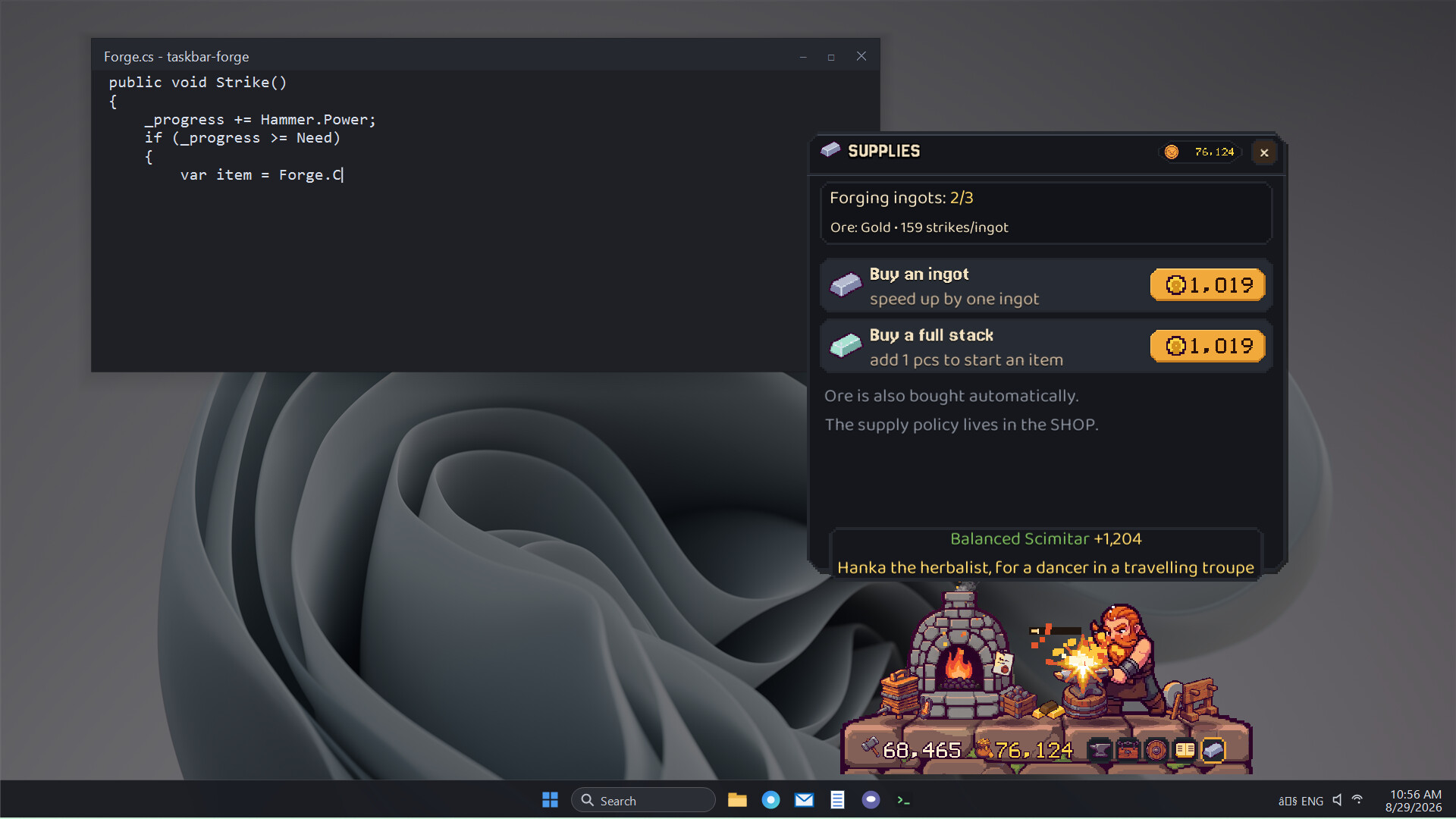
Task: Open the purple chat app in taskbar
Action: coord(871,800)
